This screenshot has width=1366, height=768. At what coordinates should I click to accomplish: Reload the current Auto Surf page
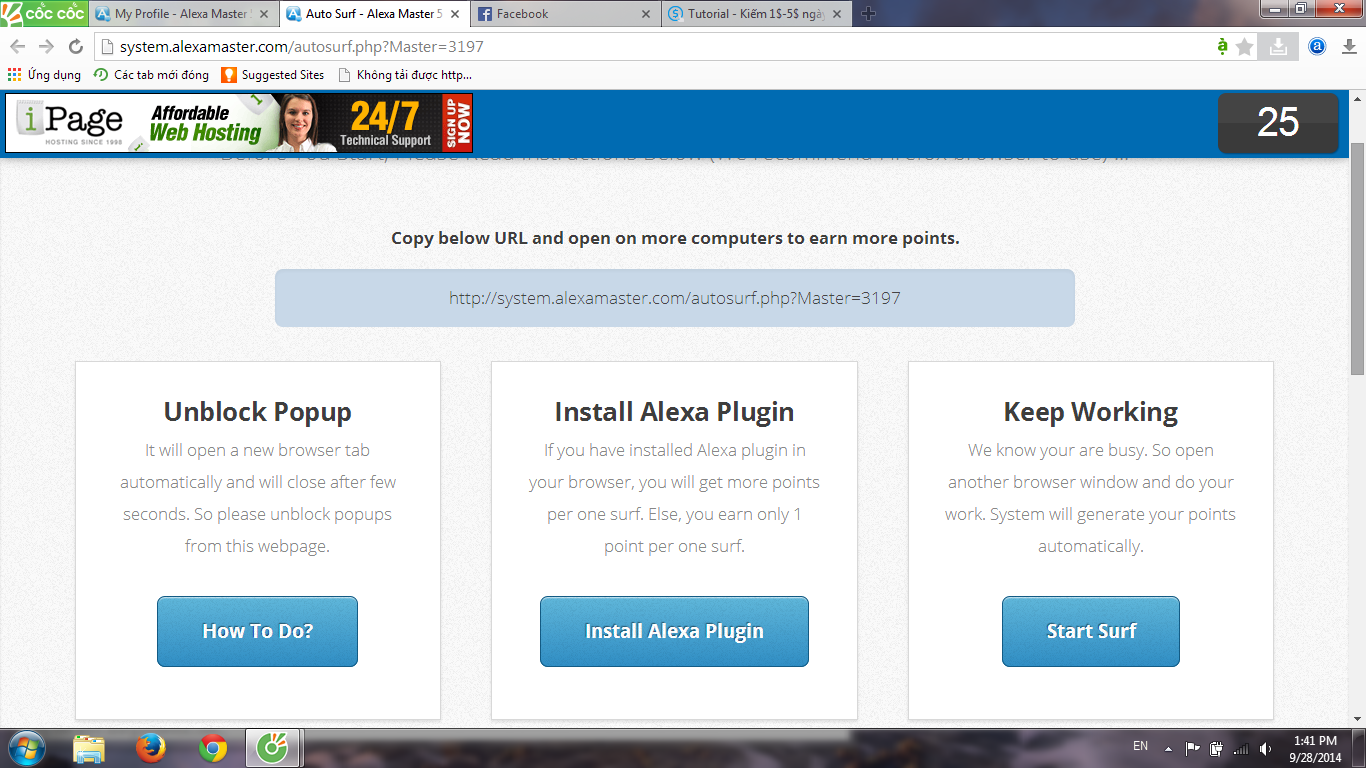(x=75, y=47)
